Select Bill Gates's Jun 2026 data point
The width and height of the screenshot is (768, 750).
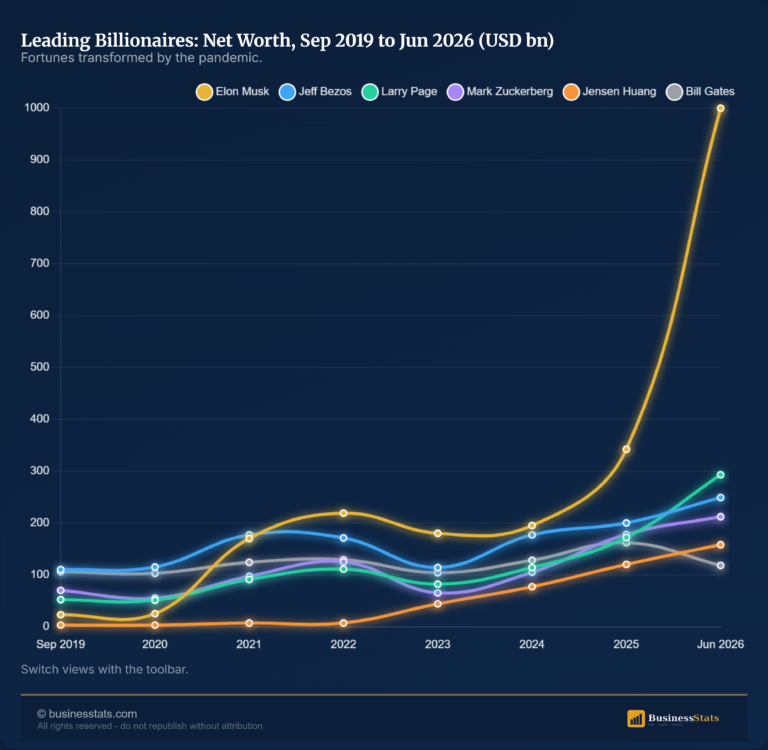coord(720,565)
